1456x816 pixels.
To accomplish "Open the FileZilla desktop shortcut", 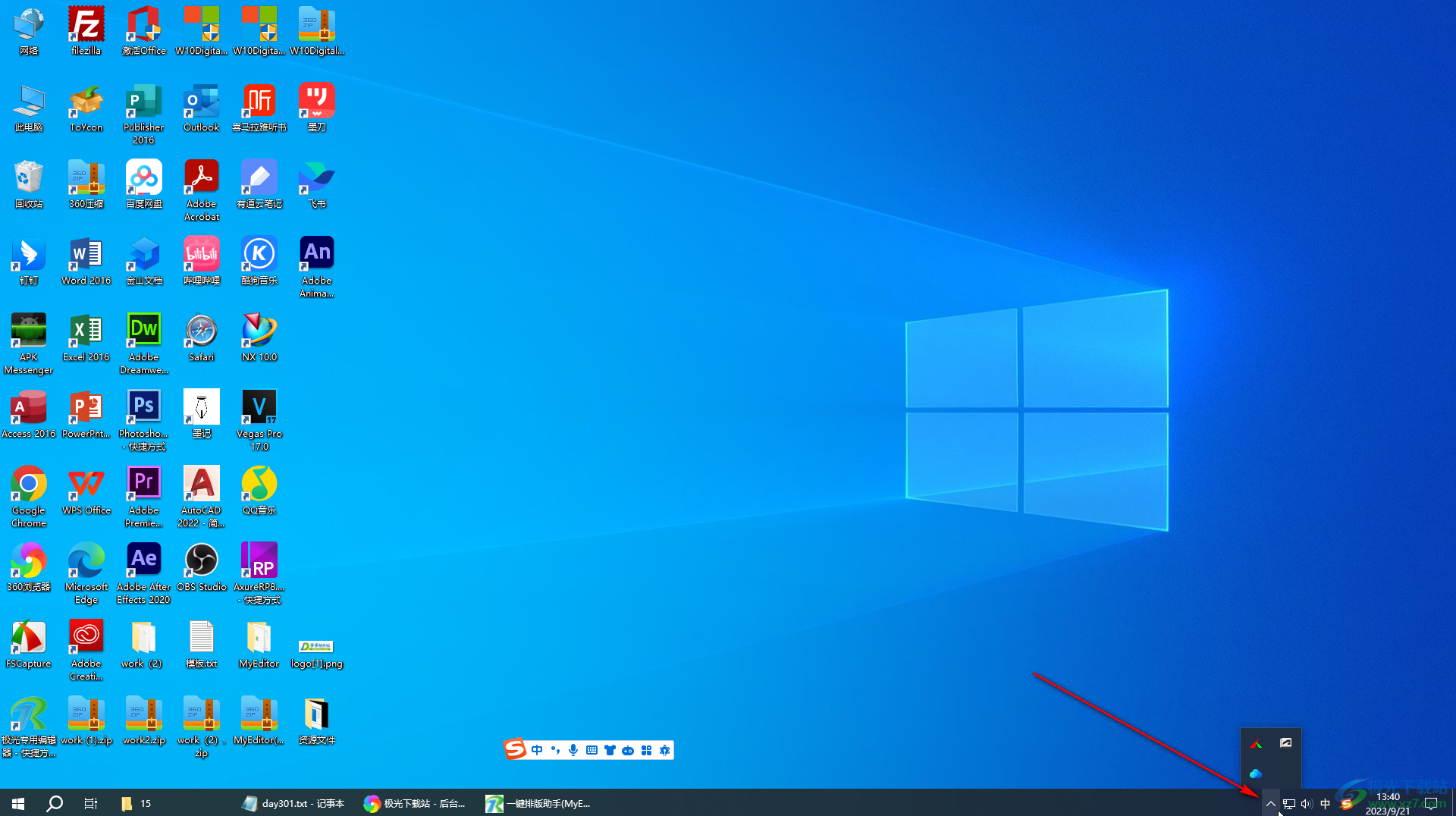I will (86, 31).
